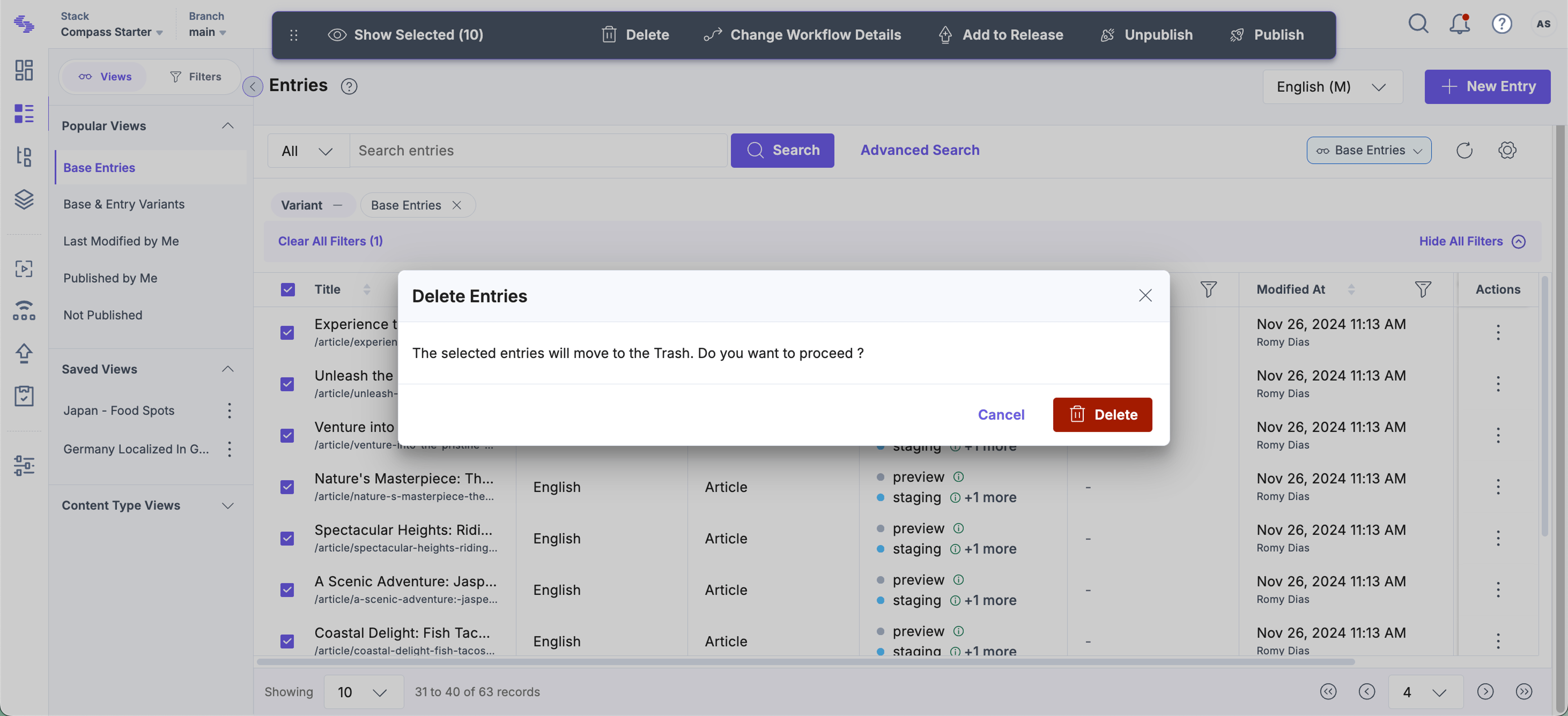
Task: Sort by Modified At column arrows
Action: (1351, 289)
